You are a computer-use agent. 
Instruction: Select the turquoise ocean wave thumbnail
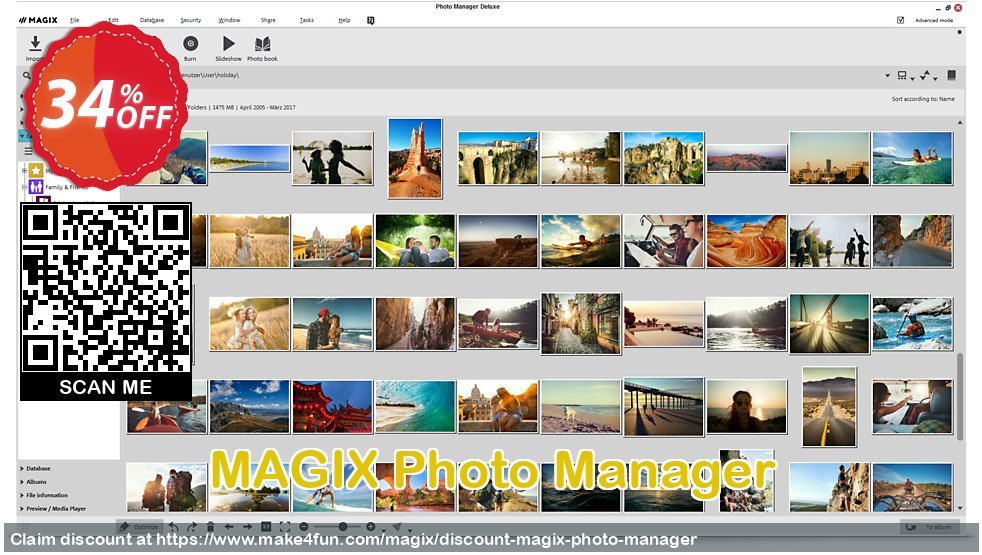[x=415, y=407]
